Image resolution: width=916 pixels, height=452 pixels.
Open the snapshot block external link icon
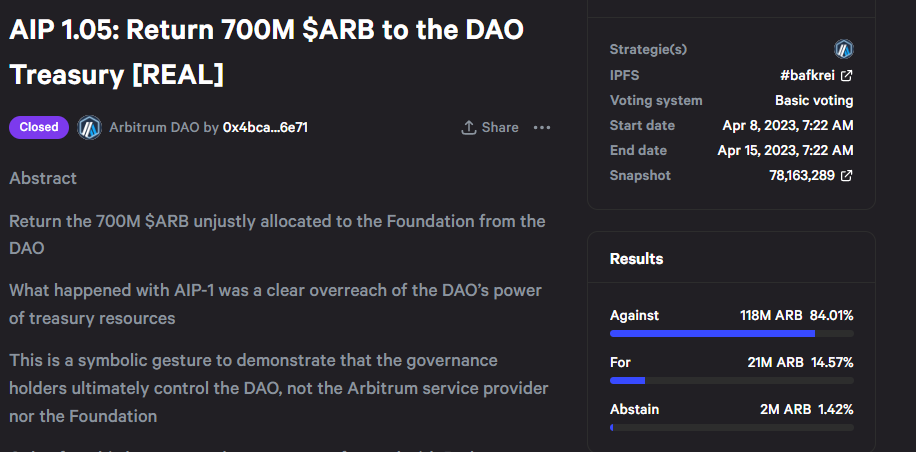point(847,176)
